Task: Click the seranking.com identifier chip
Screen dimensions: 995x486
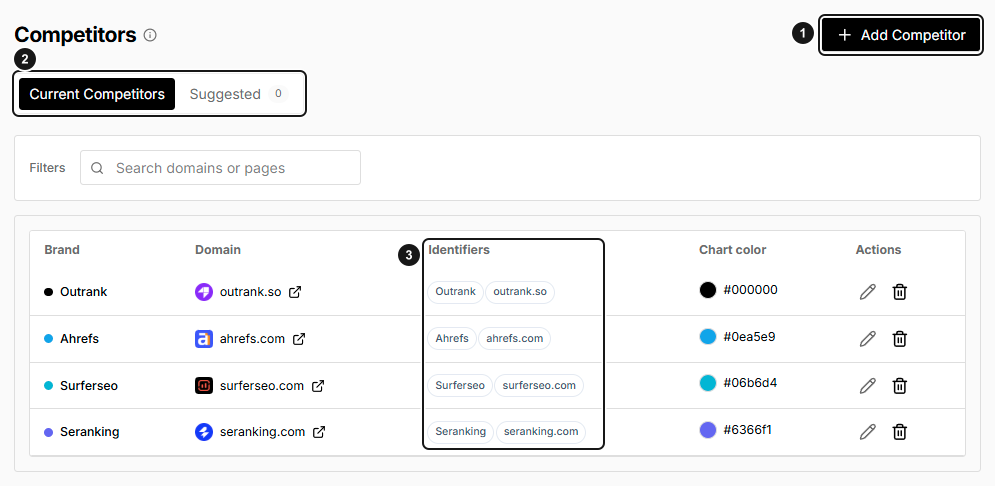Action: pos(541,431)
